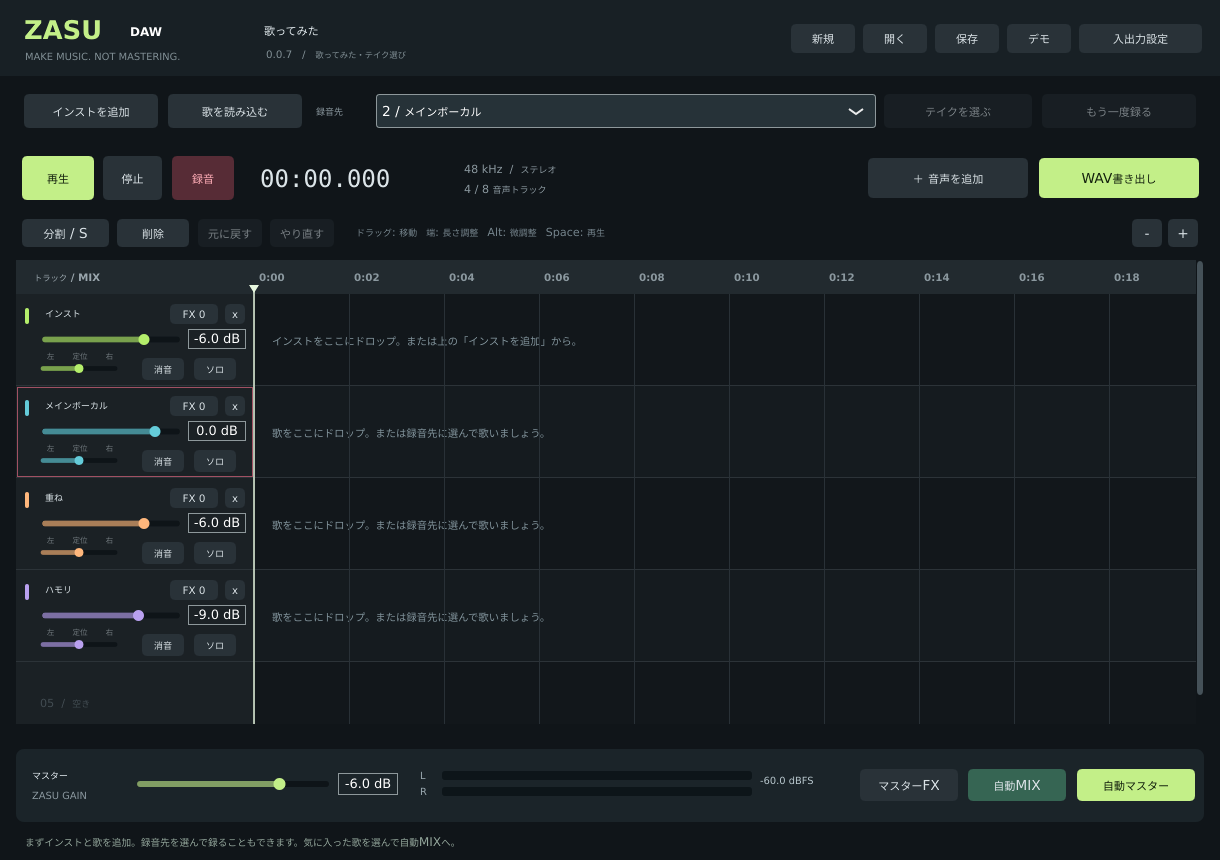Click the インスト track volume slider handle
Image resolution: width=1220 pixels, height=860 pixels.
pos(144,339)
